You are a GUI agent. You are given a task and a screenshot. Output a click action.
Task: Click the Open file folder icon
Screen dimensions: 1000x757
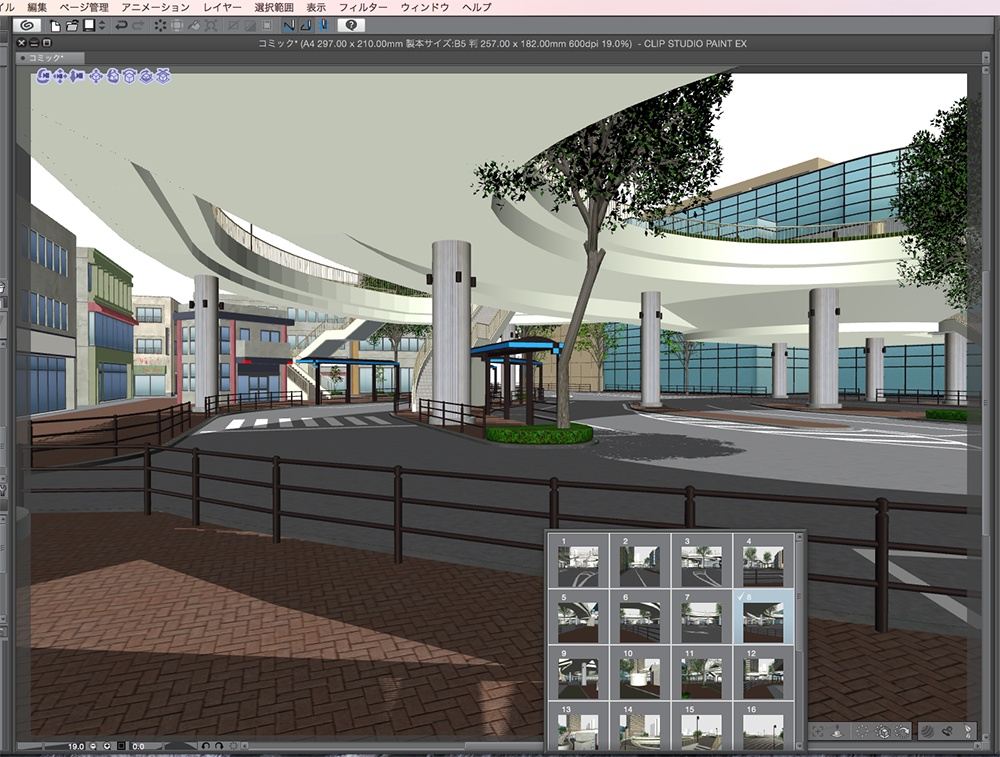(x=72, y=26)
